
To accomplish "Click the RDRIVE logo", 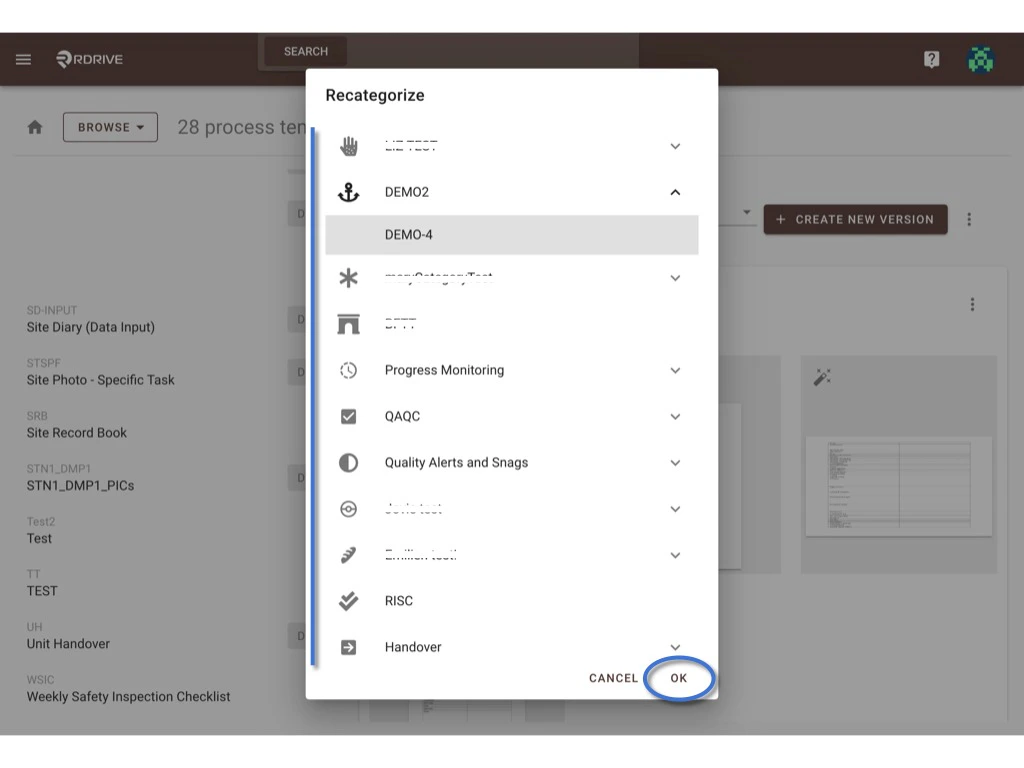I will pyautogui.click(x=89, y=59).
